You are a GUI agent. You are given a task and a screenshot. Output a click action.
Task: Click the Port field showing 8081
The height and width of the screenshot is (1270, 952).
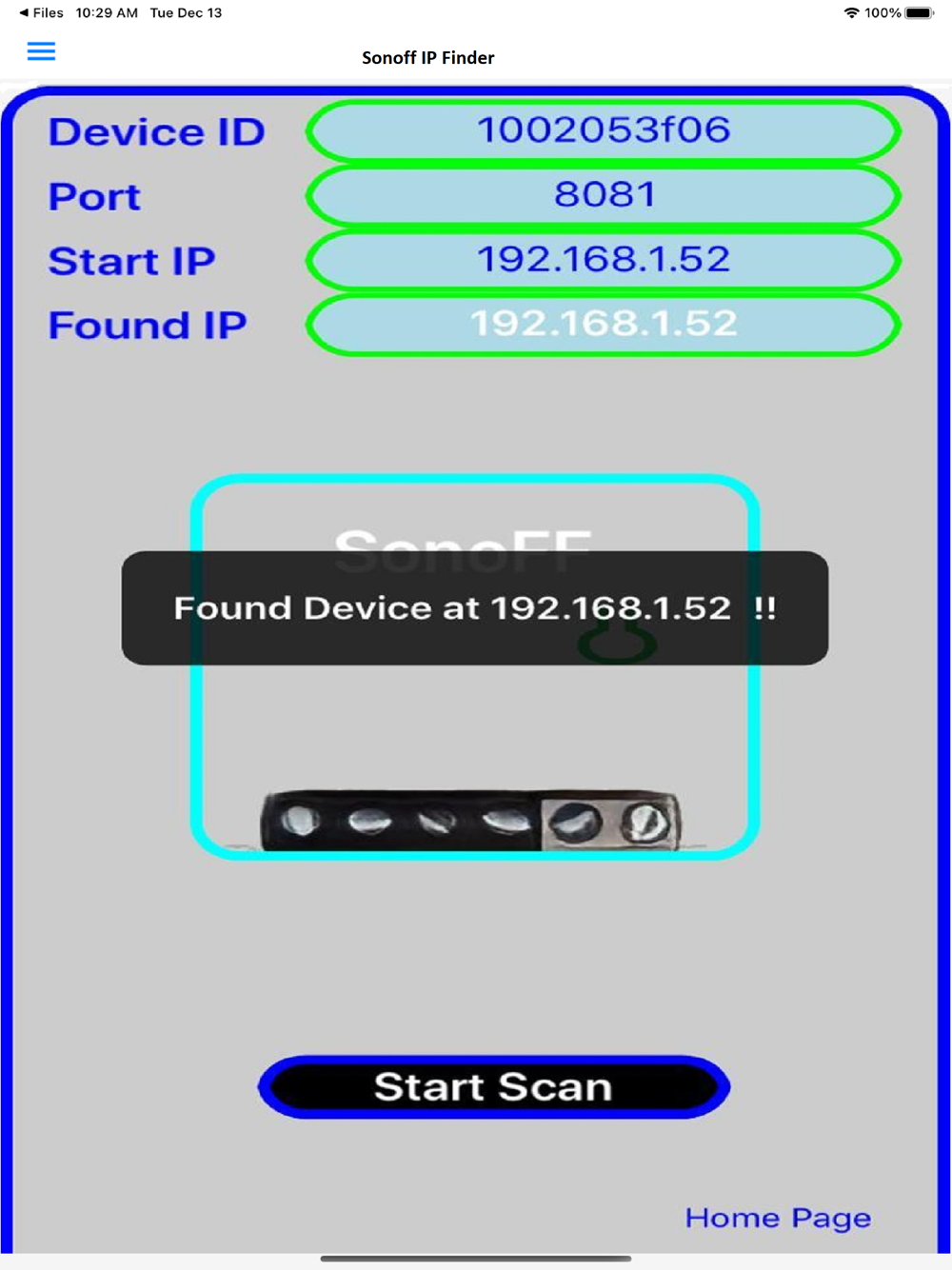pyautogui.click(x=604, y=196)
